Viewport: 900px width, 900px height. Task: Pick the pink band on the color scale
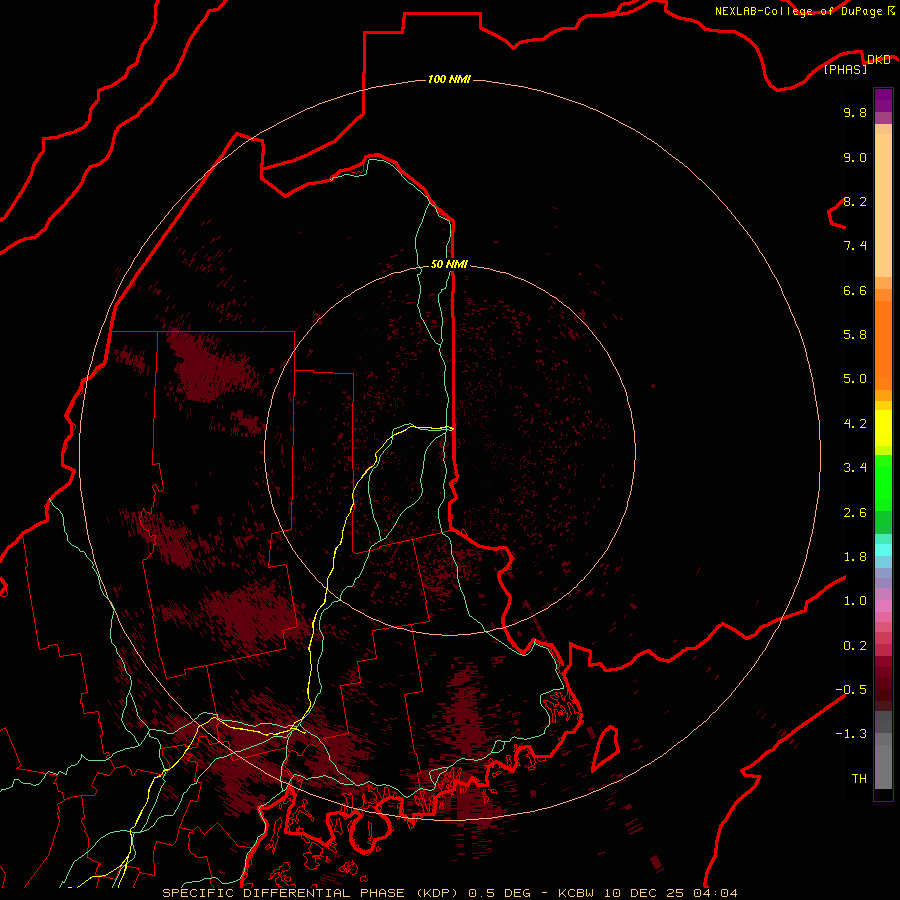pos(883,606)
